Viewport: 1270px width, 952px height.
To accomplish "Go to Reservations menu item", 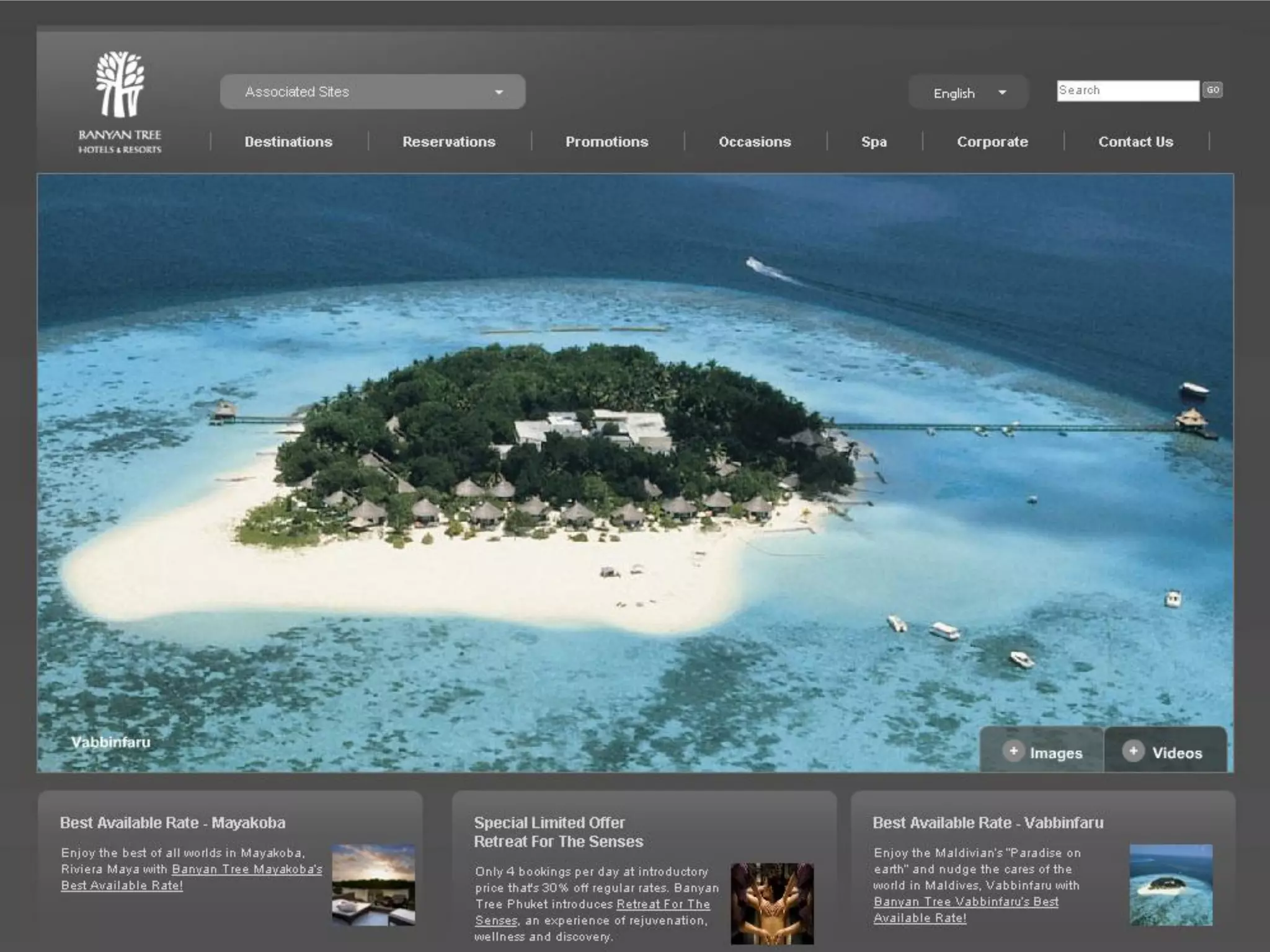I will [x=449, y=142].
